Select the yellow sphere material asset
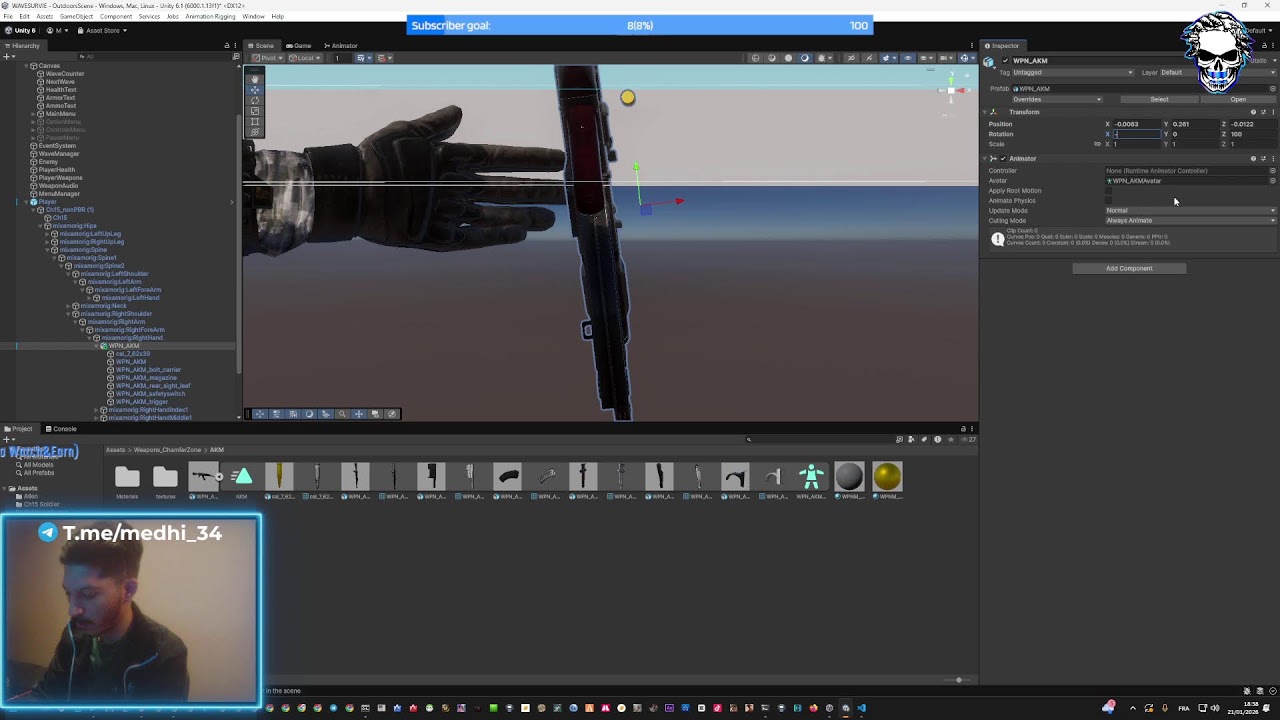Screen dimensions: 1280x720 pos(887,481)
